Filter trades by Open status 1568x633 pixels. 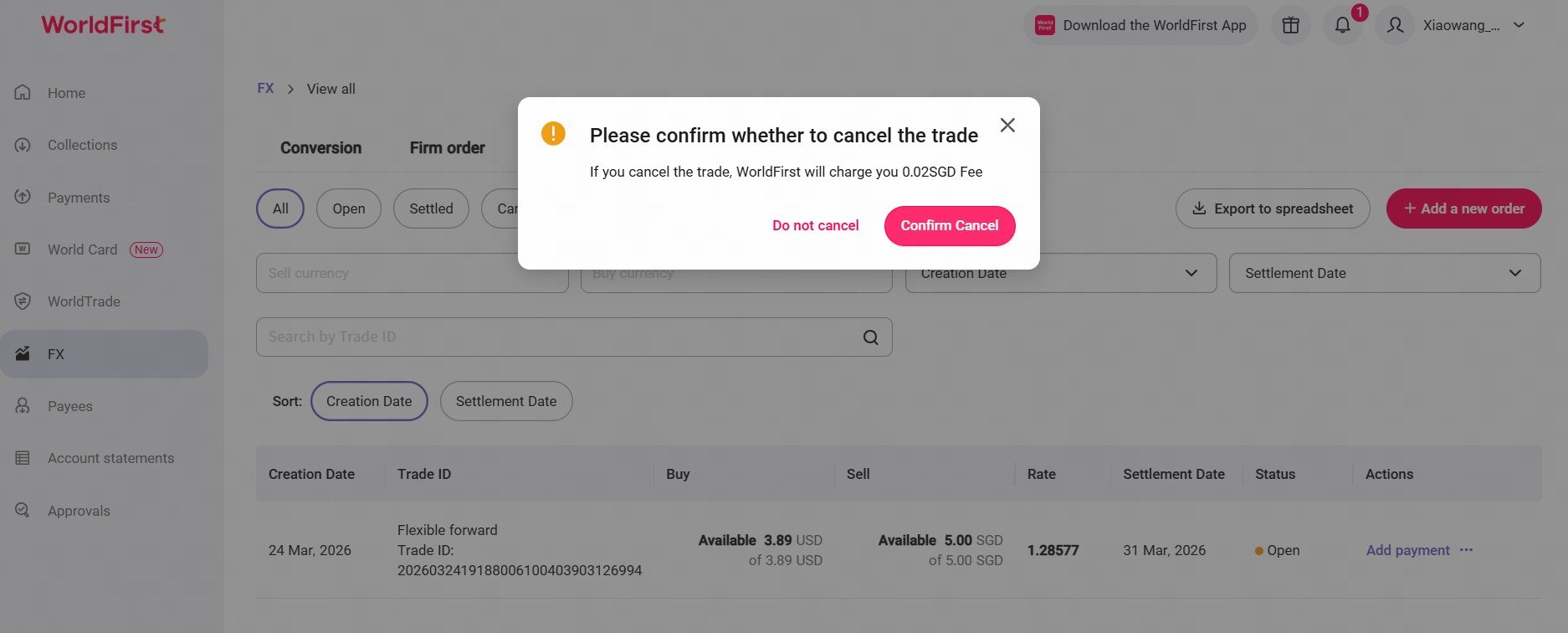click(x=348, y=208)
